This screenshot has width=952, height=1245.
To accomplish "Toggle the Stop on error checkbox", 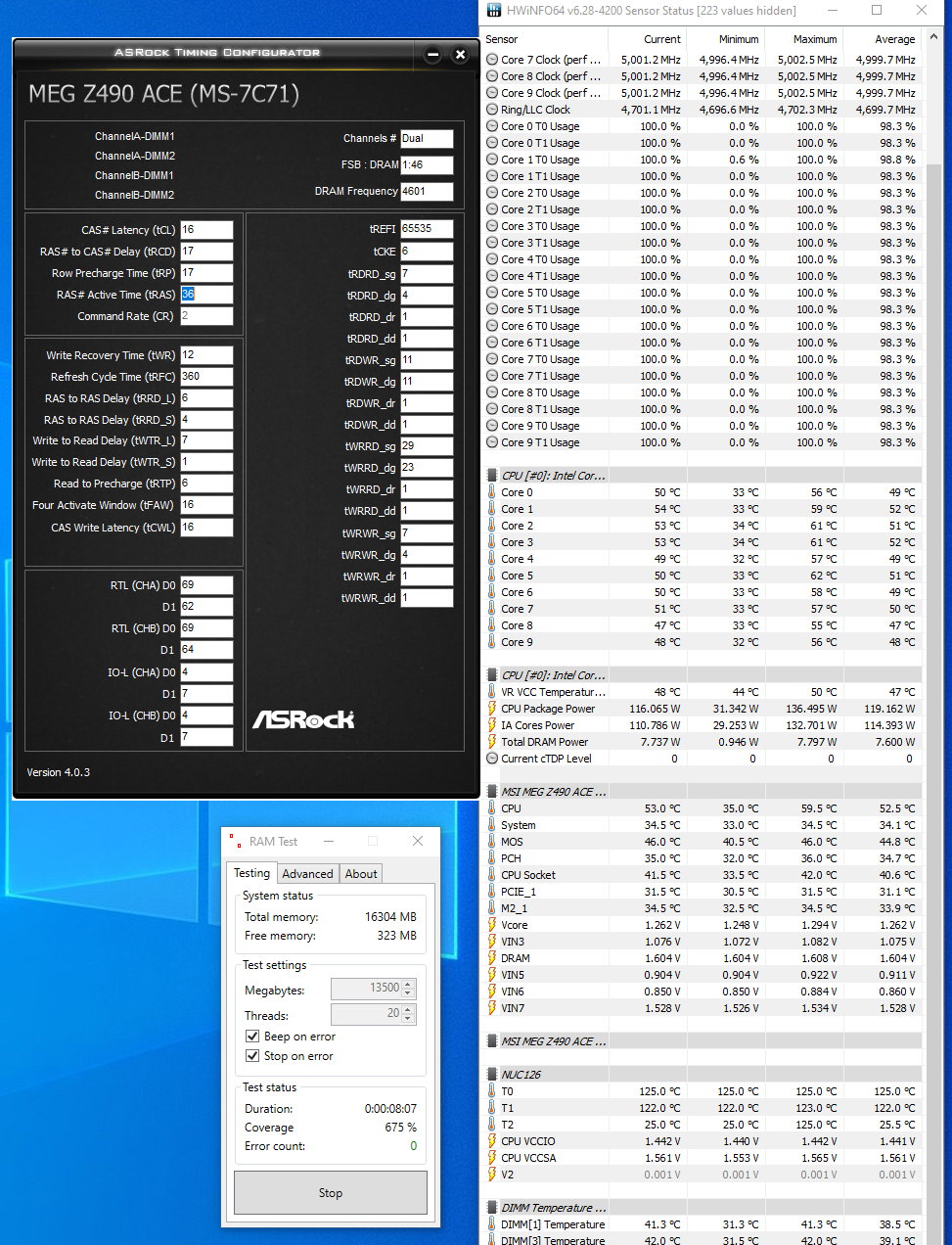I will click(252, 1056).
